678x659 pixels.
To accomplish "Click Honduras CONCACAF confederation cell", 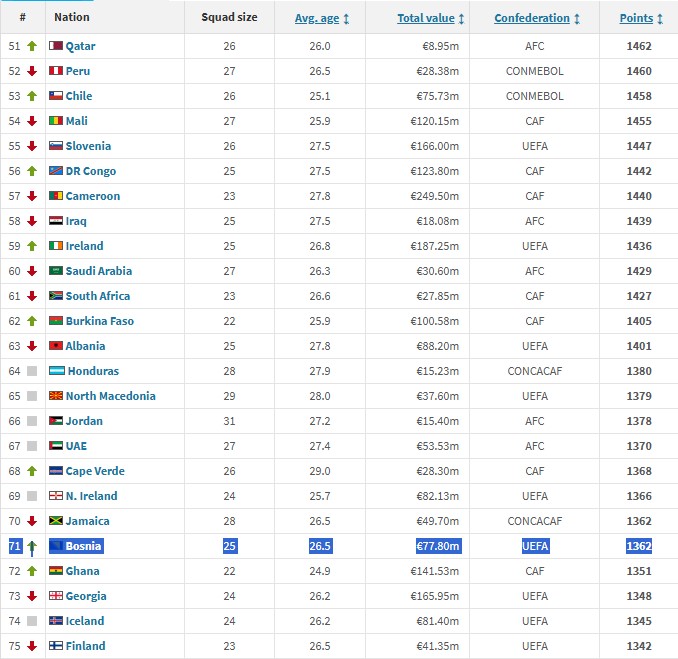I will (535, 371).
